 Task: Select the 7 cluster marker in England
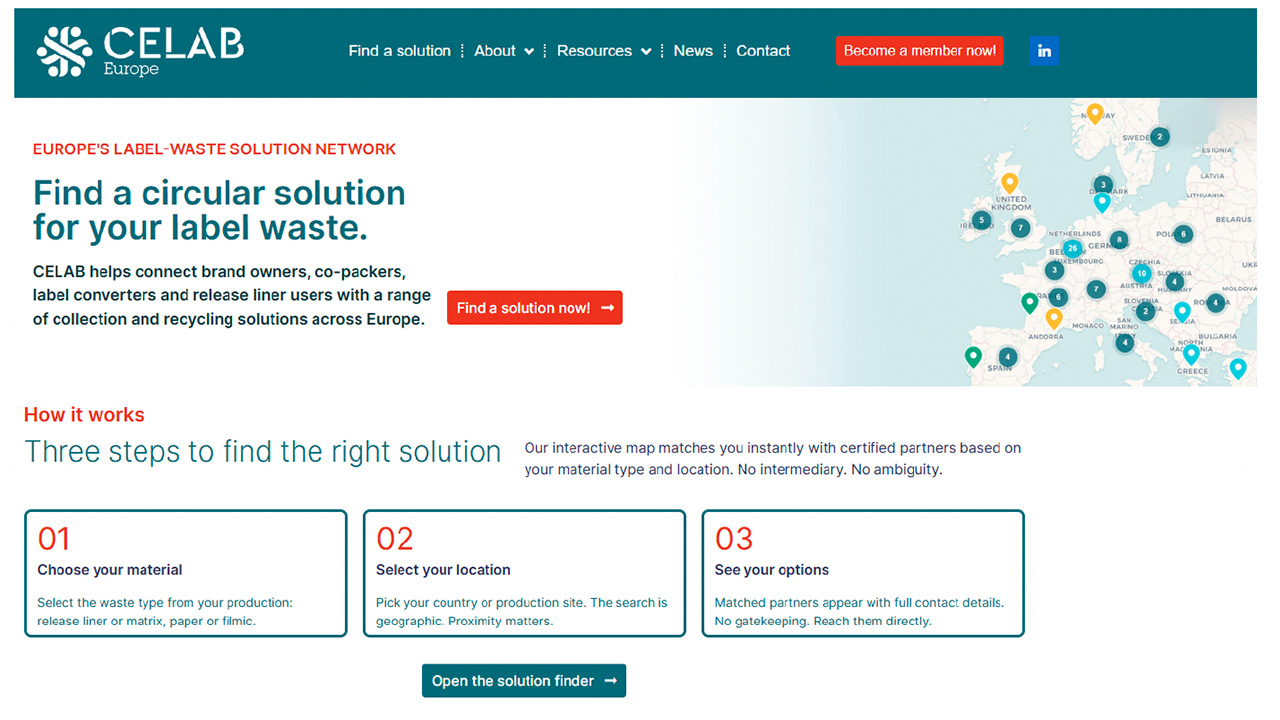coord(1020,228)
